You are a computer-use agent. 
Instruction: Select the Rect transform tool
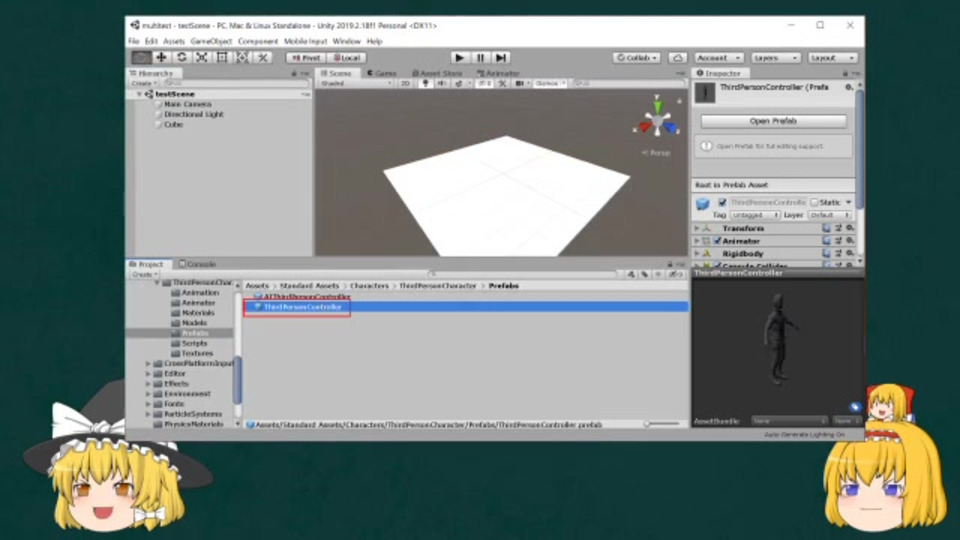pyautogui.click(x=222, y=58)
